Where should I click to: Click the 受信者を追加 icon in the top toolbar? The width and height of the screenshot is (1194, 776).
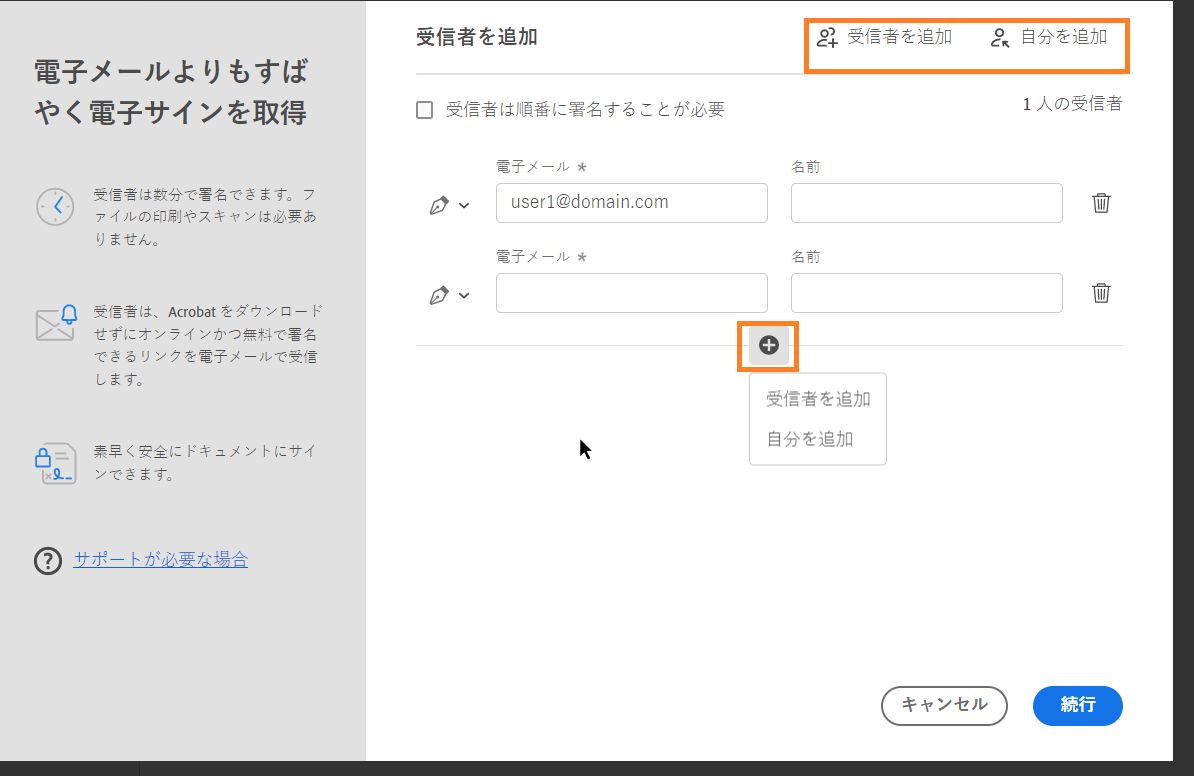coord(825,37)
